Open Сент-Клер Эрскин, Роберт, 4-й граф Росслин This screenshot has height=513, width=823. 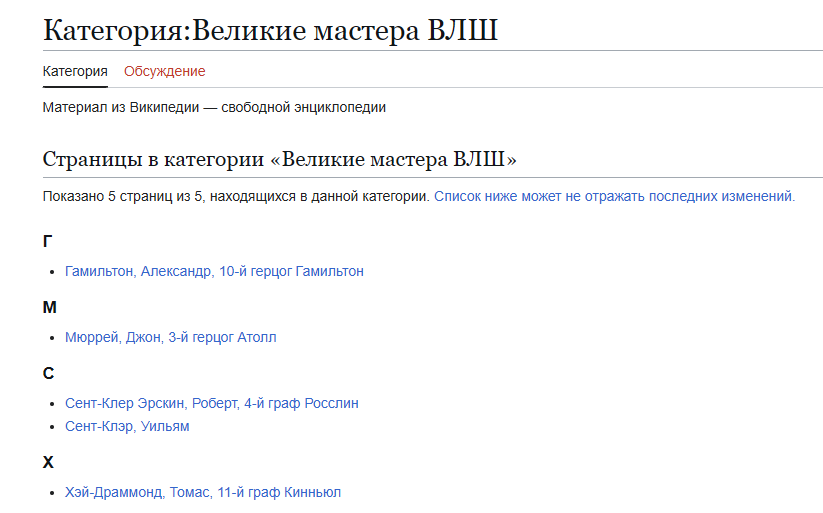pos(211,403)
